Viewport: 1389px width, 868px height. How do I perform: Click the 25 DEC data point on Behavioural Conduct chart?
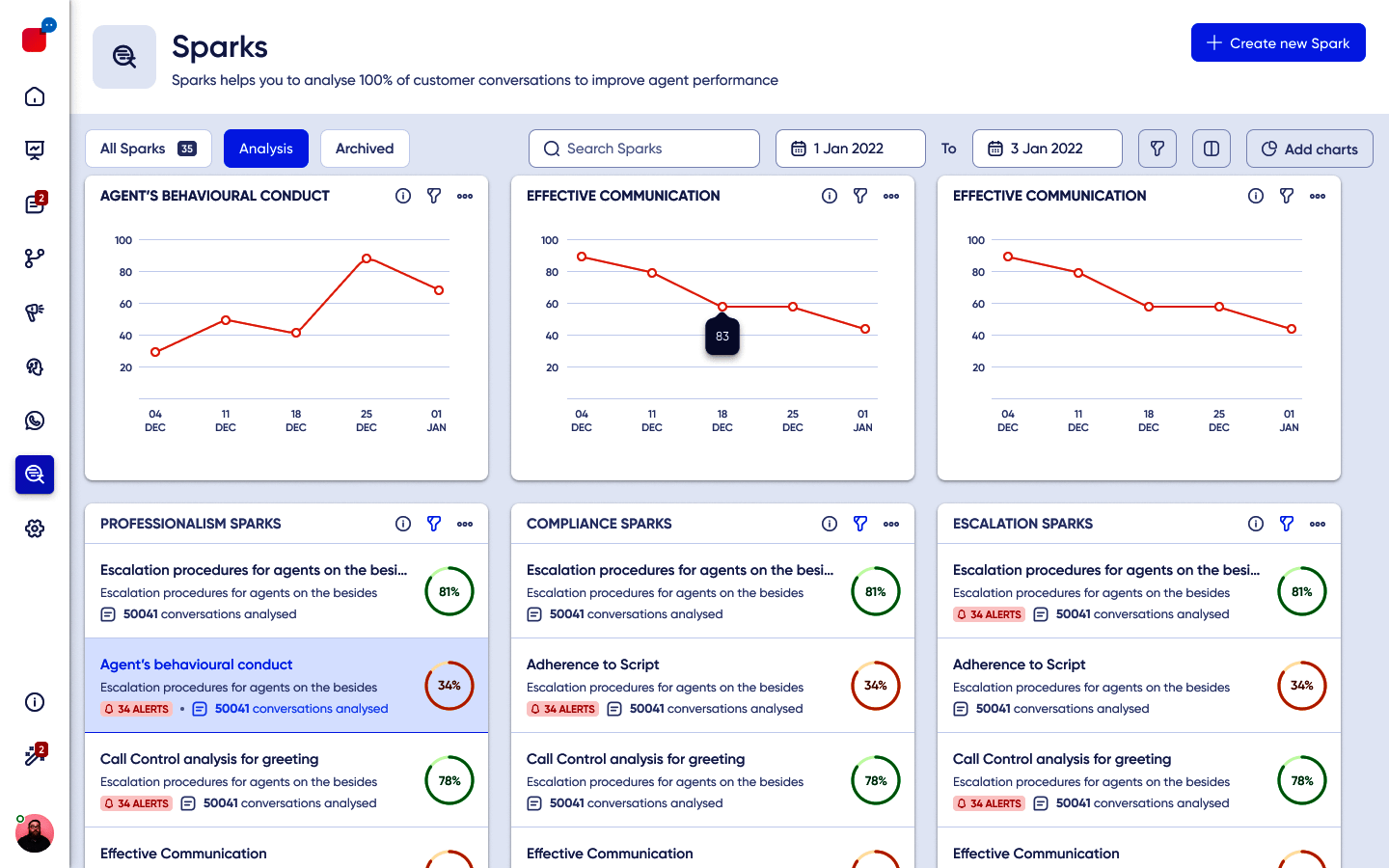[367, 258]
